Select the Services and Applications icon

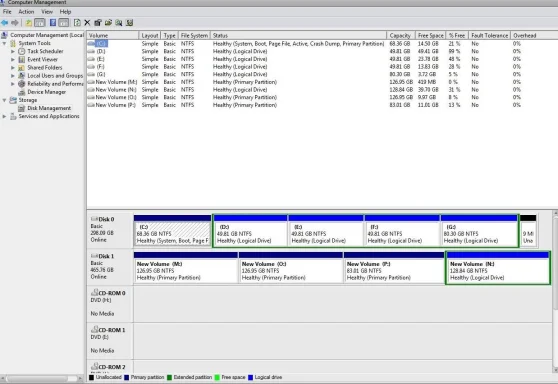tap(13, 116)
